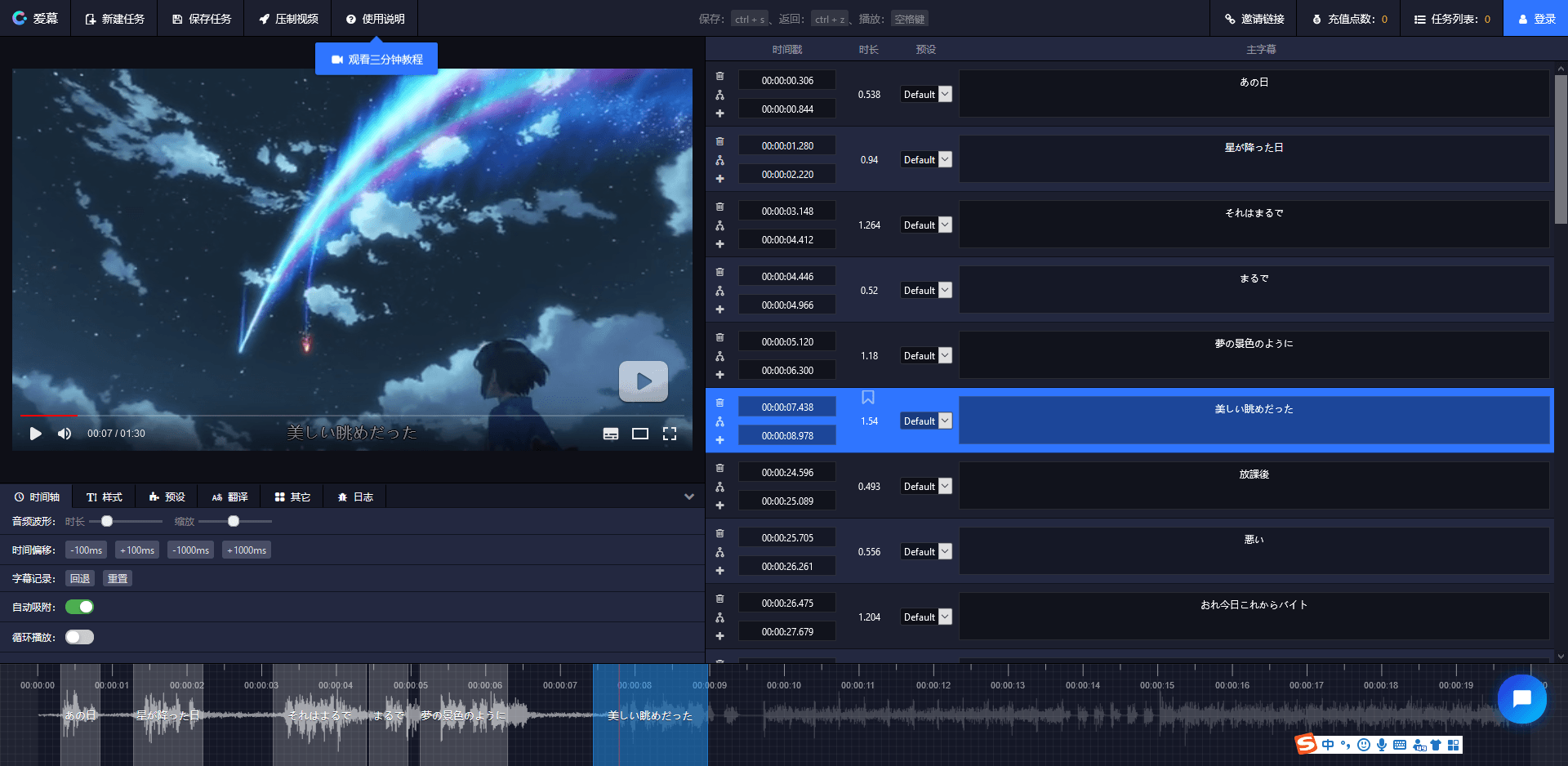This screenshot has height=766, width=1568.
Task: Select the 美しい眺めだった timeline block
Action: pyautogui.click(x=650, y=715)
